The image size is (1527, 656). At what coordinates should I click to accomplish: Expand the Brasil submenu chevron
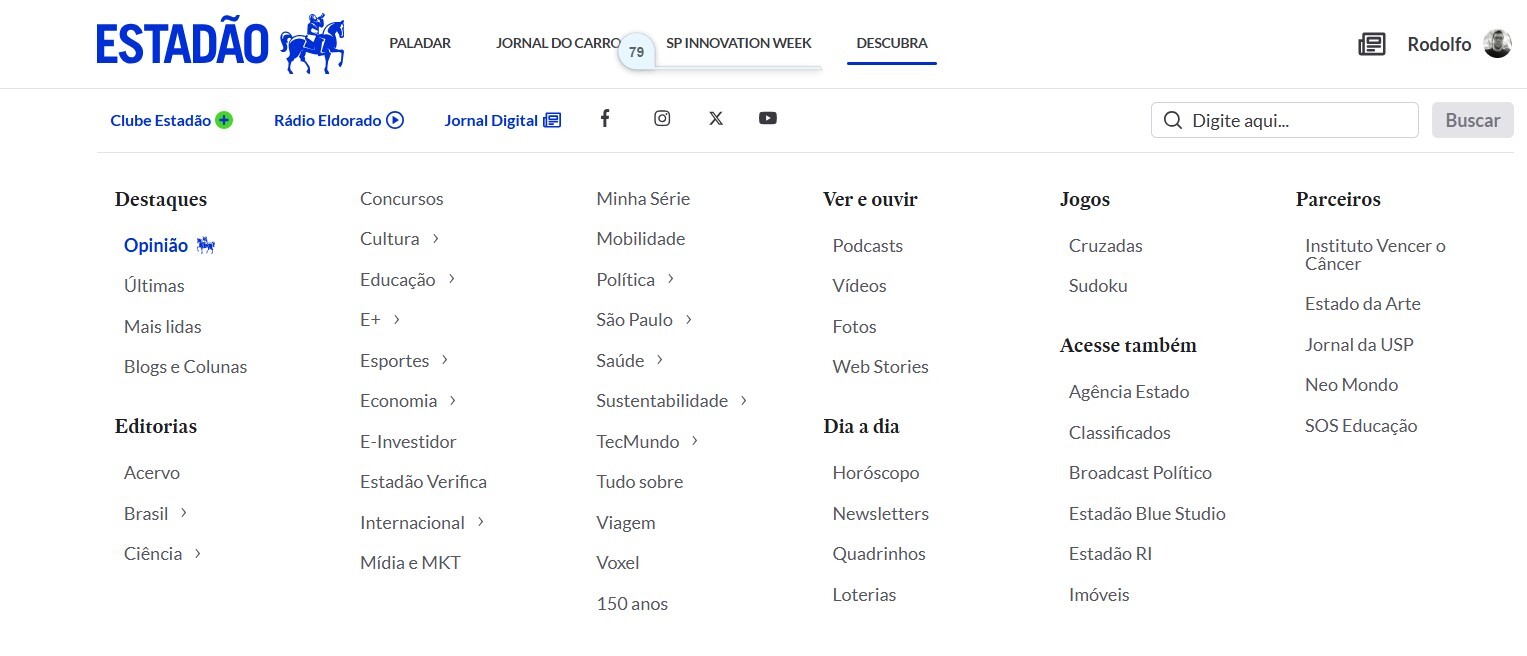tap(184, 513)
